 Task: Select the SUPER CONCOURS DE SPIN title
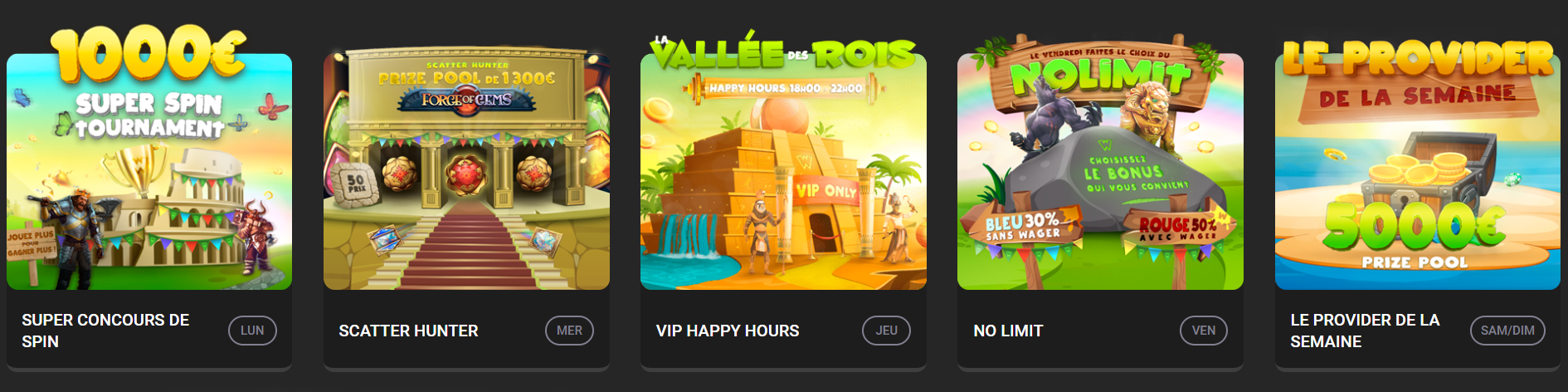pos(105,331)
